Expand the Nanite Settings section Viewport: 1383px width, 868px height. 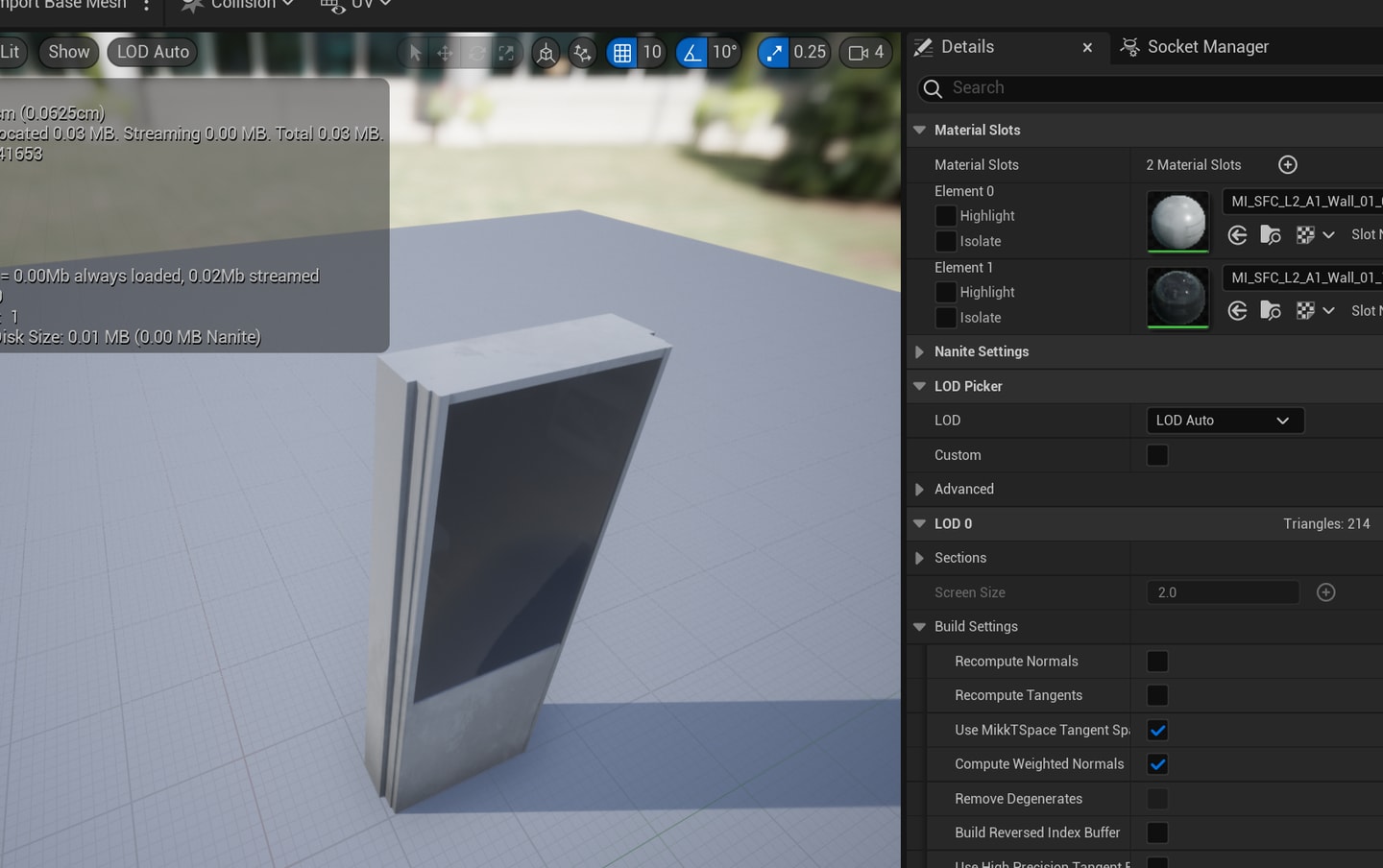(919, 352)
